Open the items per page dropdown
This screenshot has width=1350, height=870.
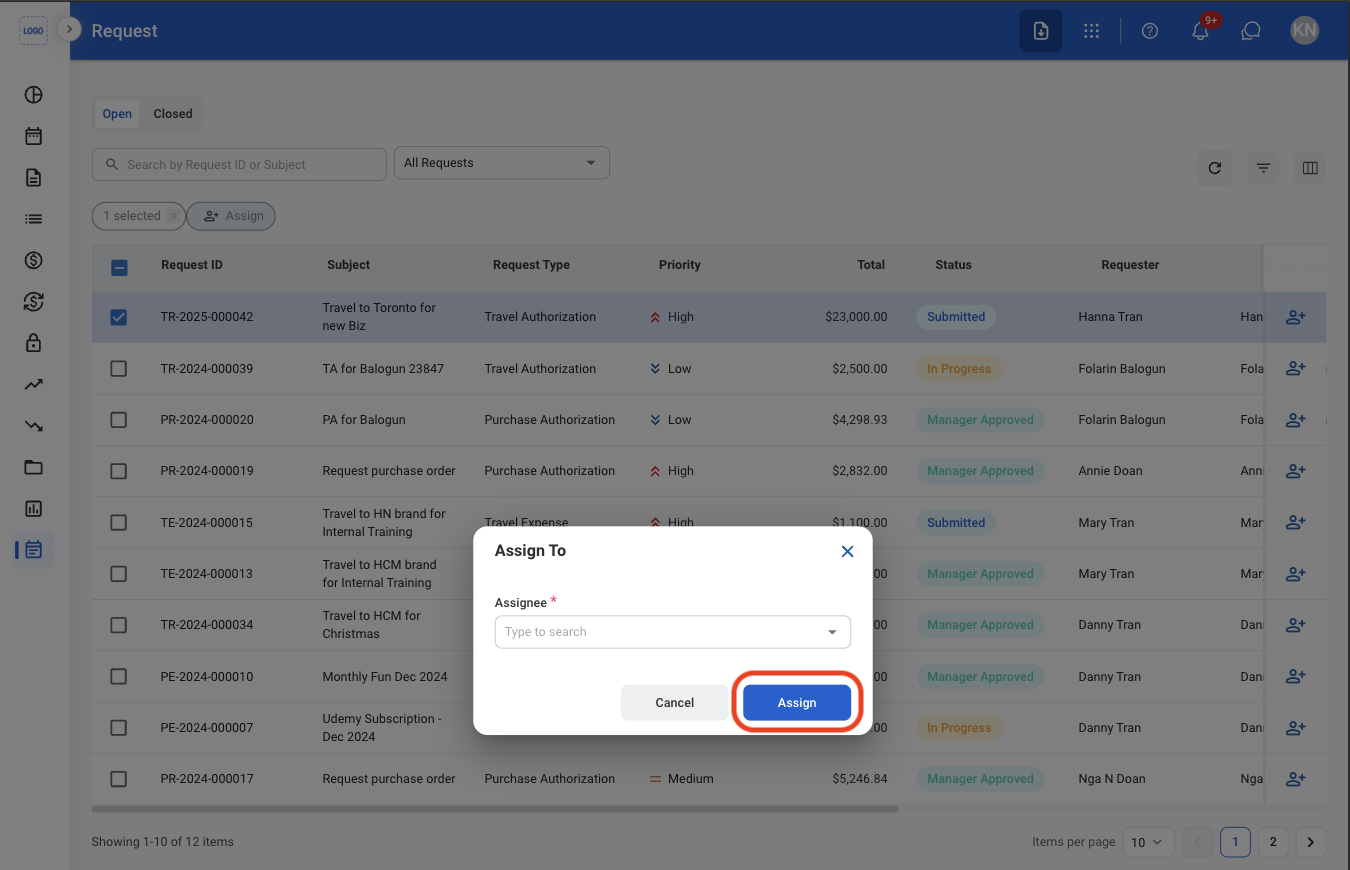pos(1148,842)
